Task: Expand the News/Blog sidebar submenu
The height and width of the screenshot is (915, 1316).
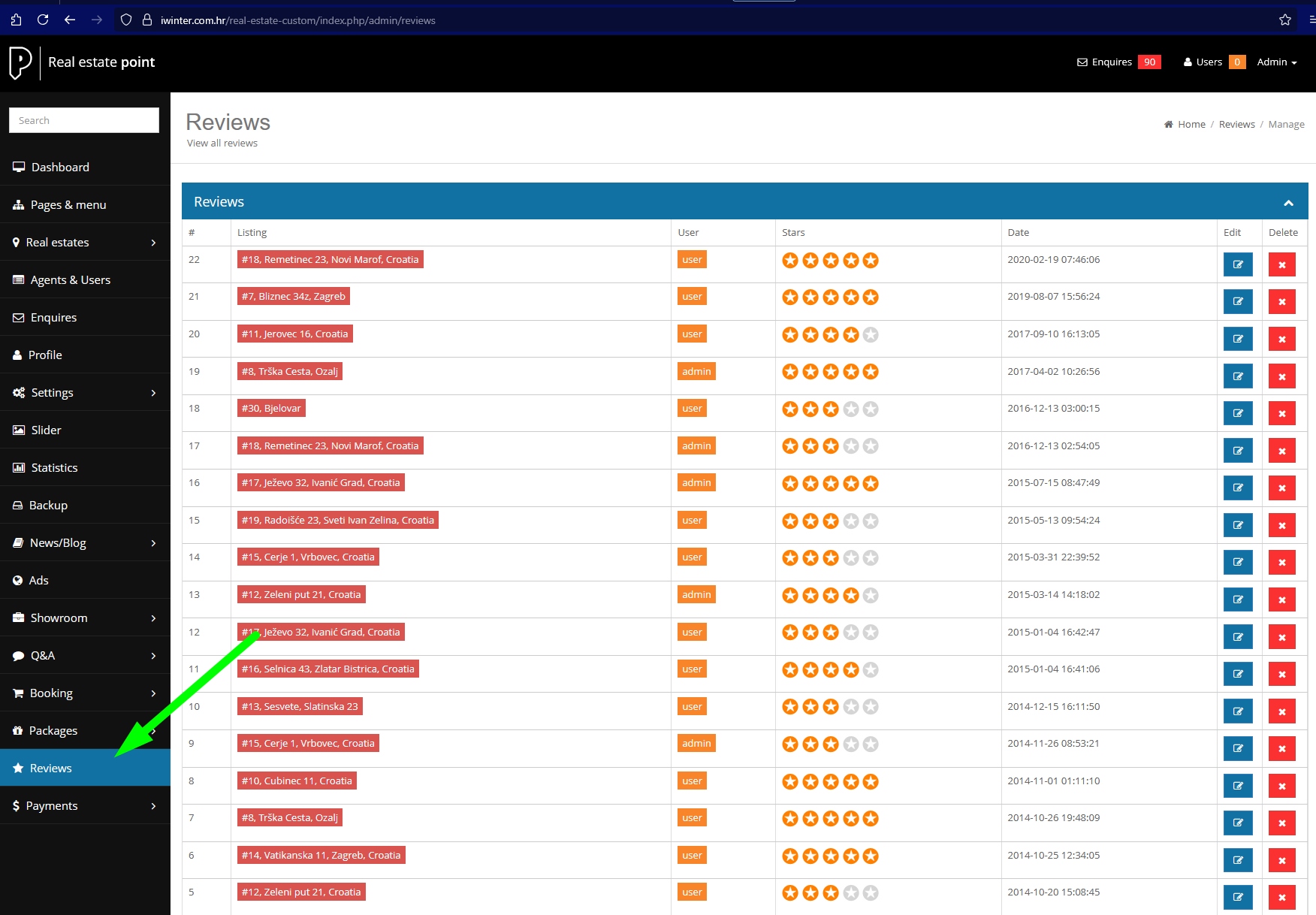Action: 153,543
